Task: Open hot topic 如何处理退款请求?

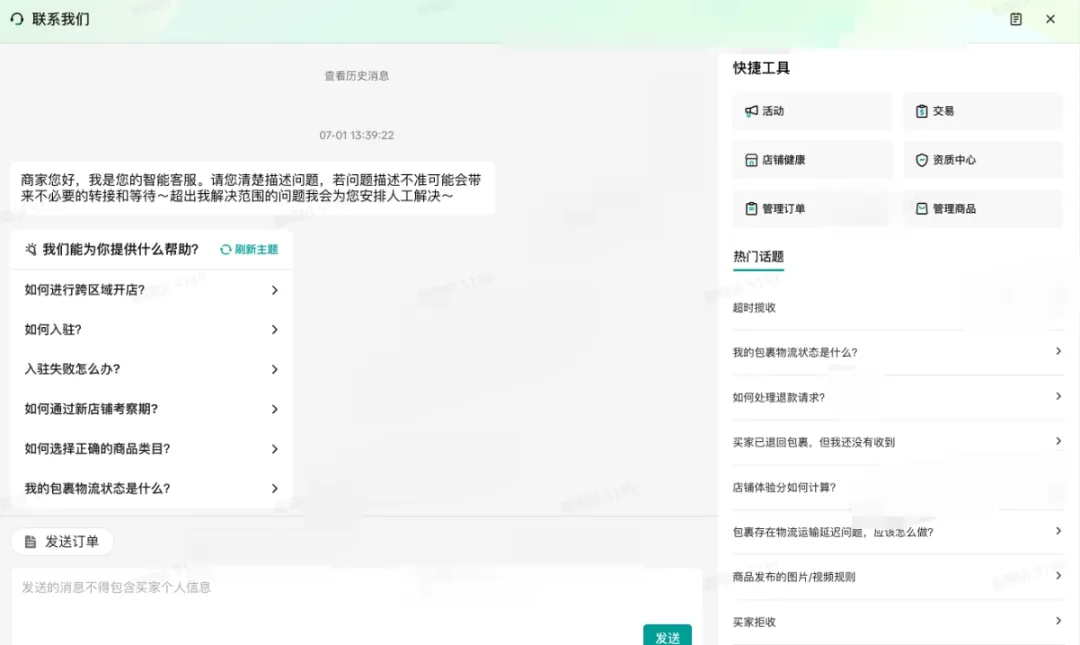Action: 898,398
